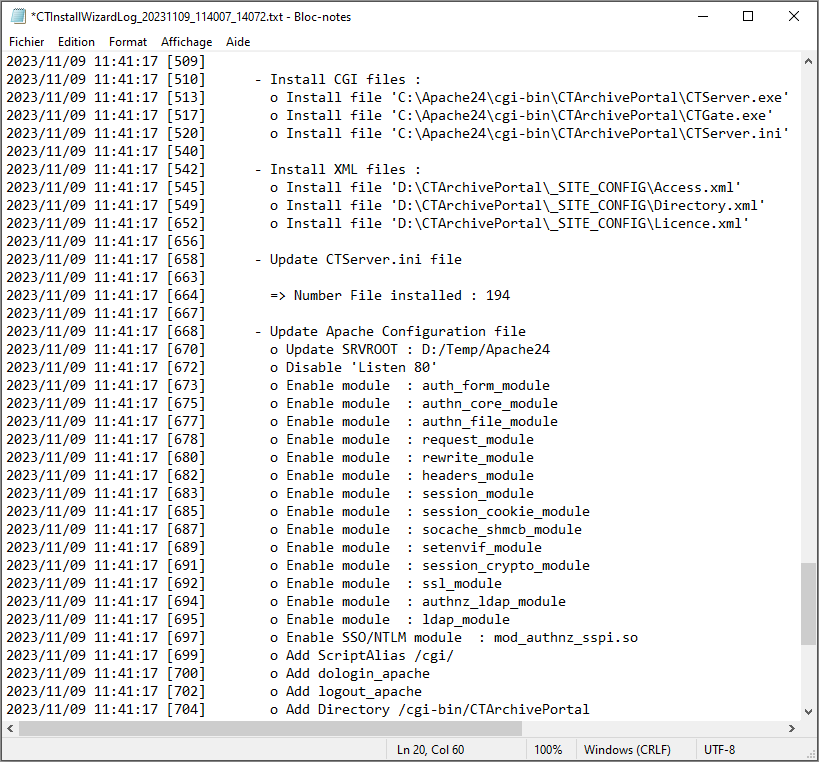Click the headers_module line
Image resolution: width=819 pixels, height=762 pixels.
point(402,476)
